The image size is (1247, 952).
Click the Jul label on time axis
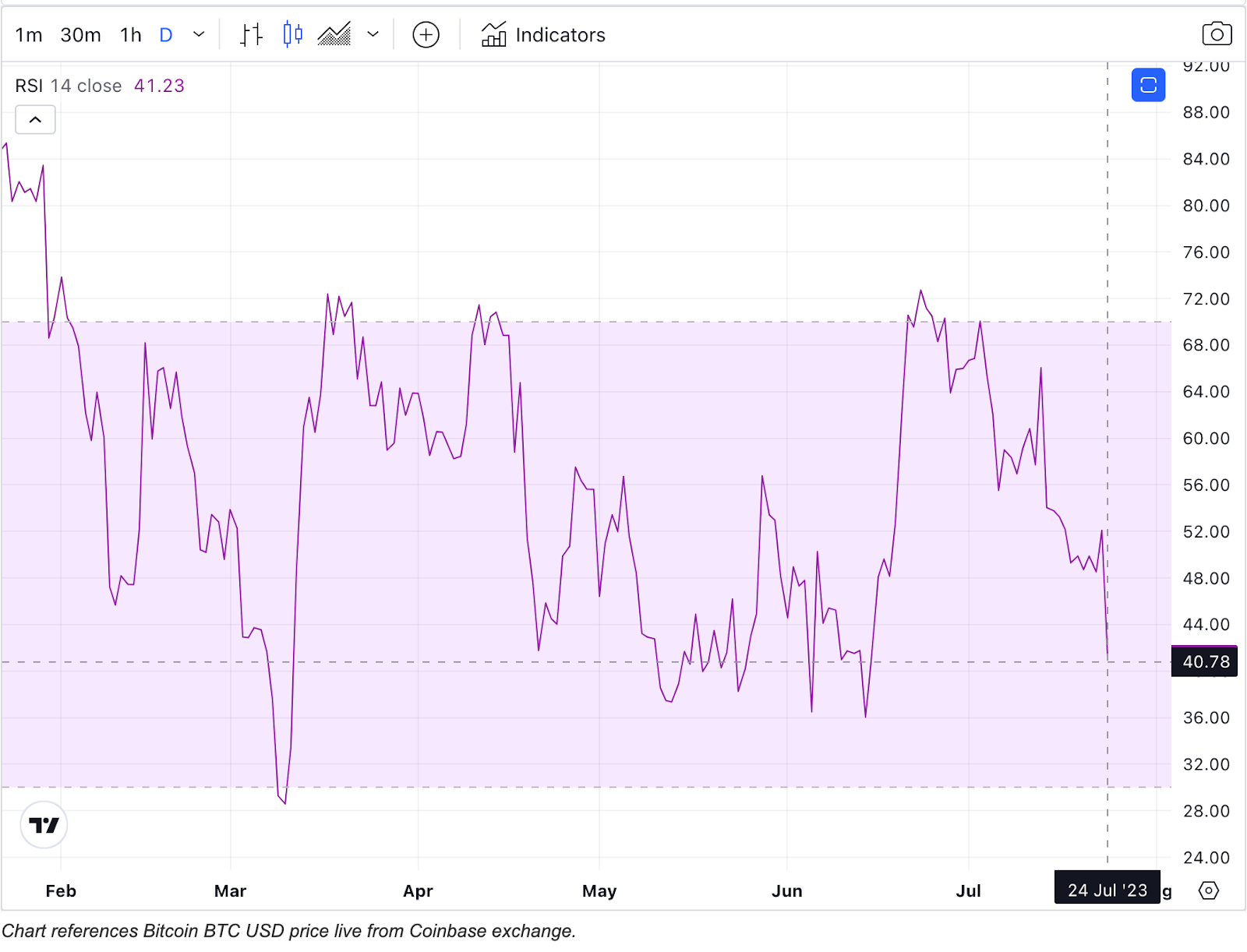point(969,891)
